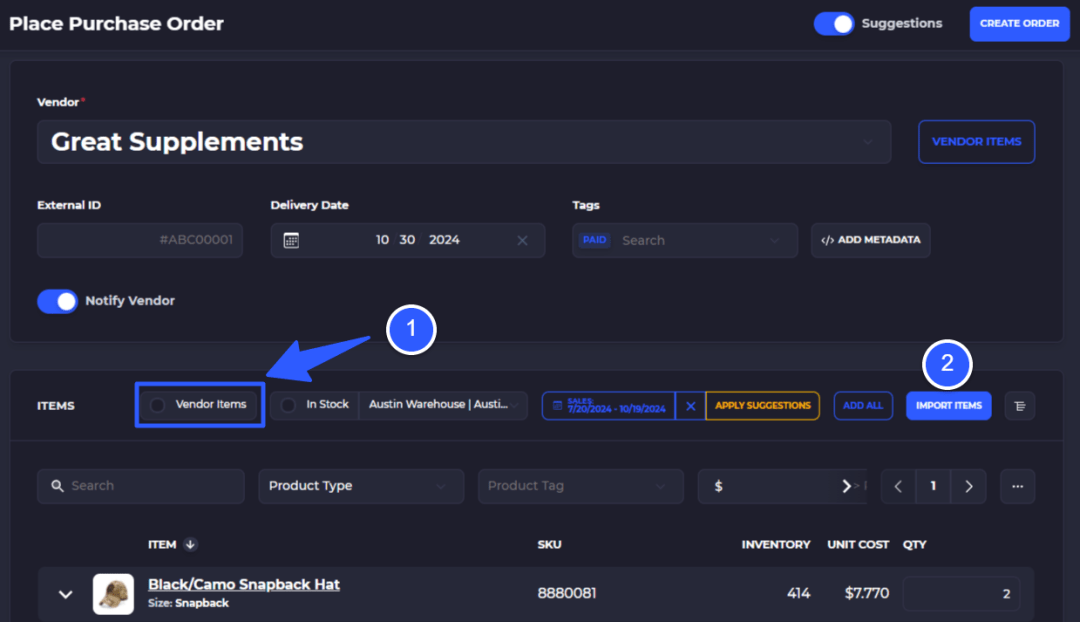Open the sales date range picker

click(609, 406)
